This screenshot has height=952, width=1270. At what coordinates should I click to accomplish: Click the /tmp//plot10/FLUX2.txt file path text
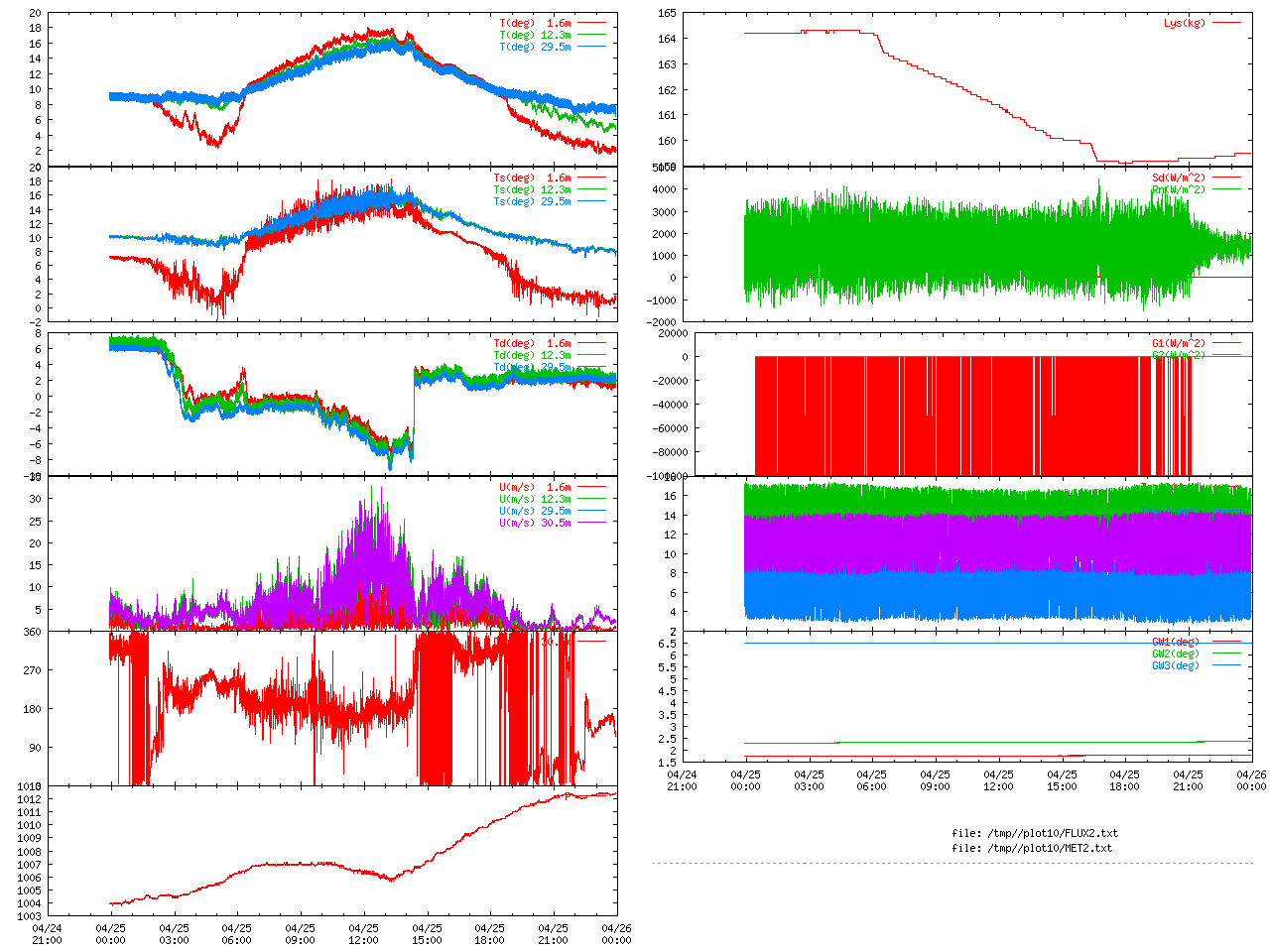tap(1035, 833)
